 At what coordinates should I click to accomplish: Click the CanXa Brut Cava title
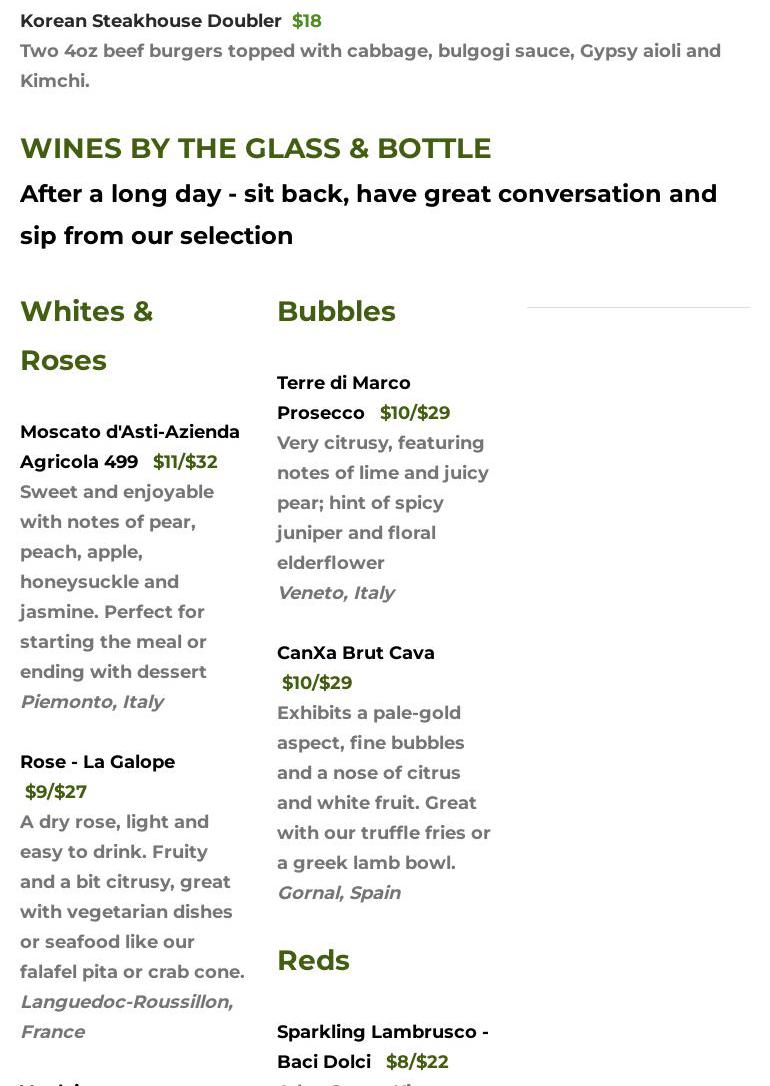pyautogui.click(x=355, y=653)
